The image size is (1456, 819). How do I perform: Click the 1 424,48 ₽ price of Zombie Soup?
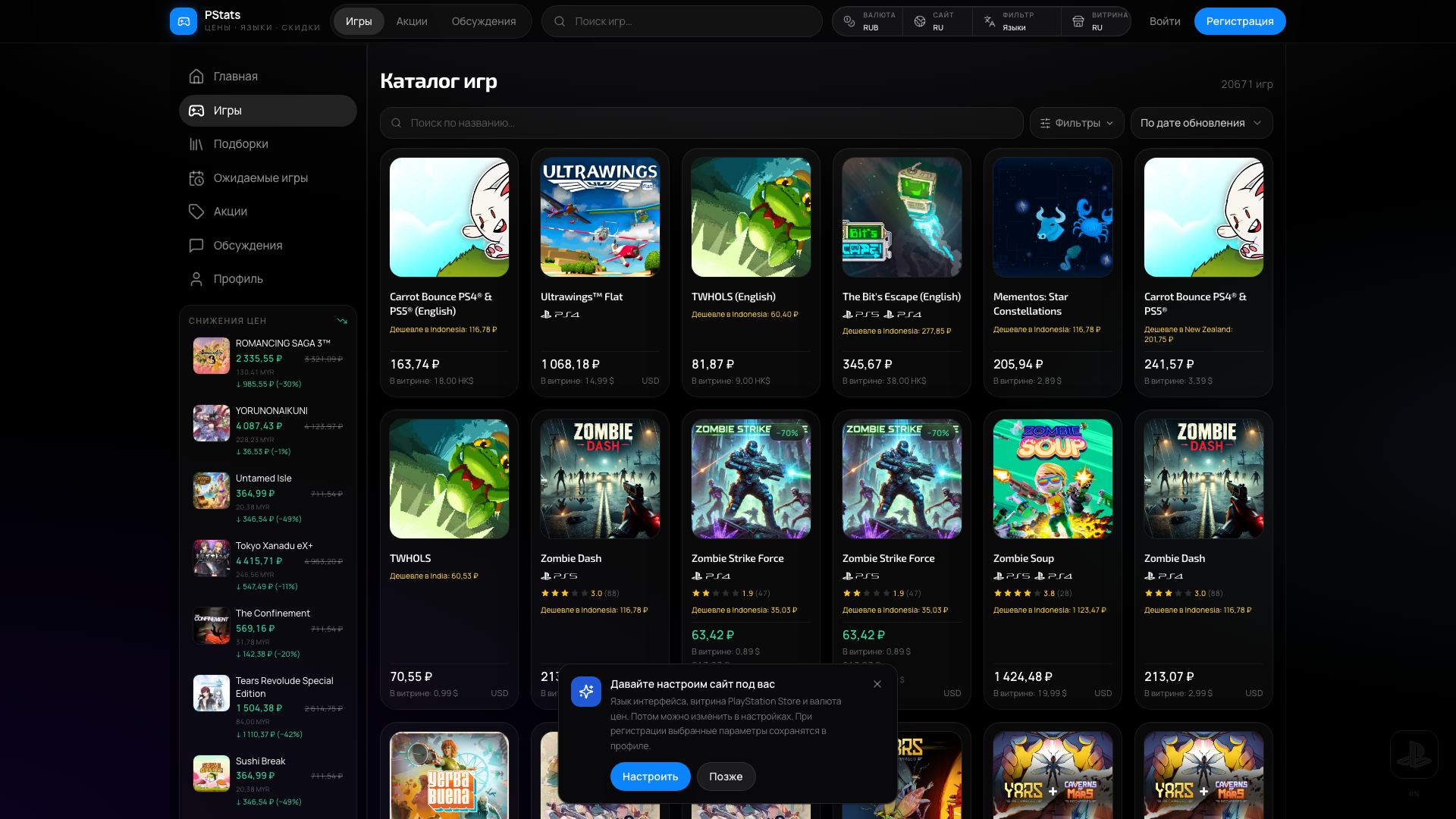pyautogui.click(x=1023, y=676)
